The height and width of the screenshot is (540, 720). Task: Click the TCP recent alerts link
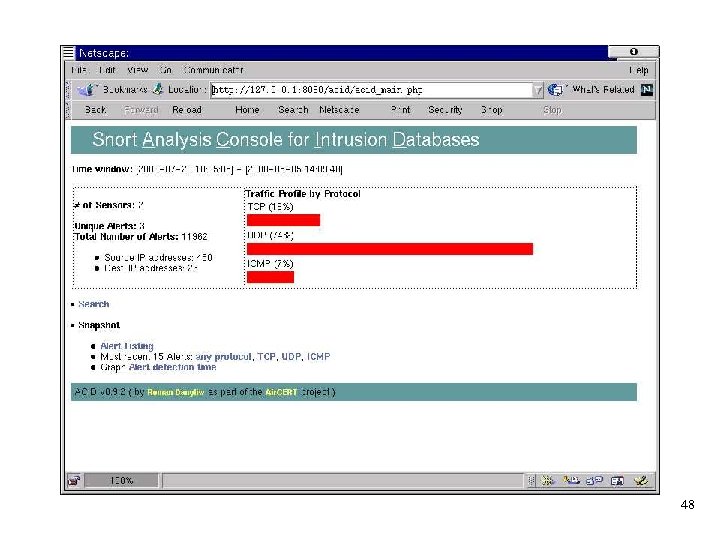coord(266,357)
